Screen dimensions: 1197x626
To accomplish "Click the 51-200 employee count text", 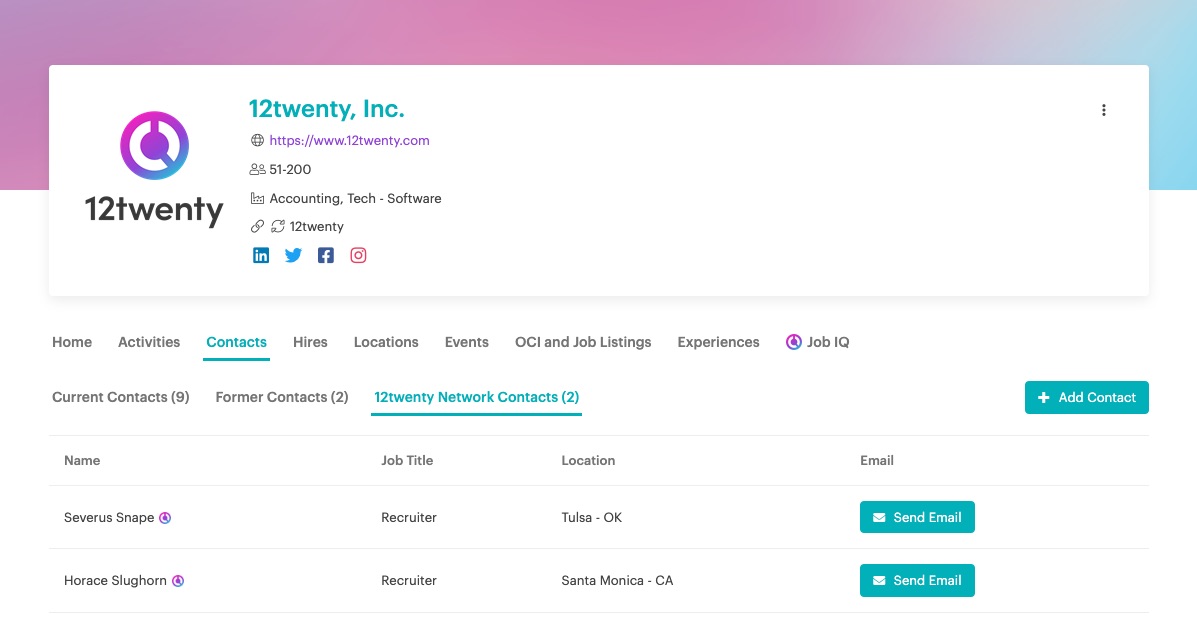I will coord(290,169).
